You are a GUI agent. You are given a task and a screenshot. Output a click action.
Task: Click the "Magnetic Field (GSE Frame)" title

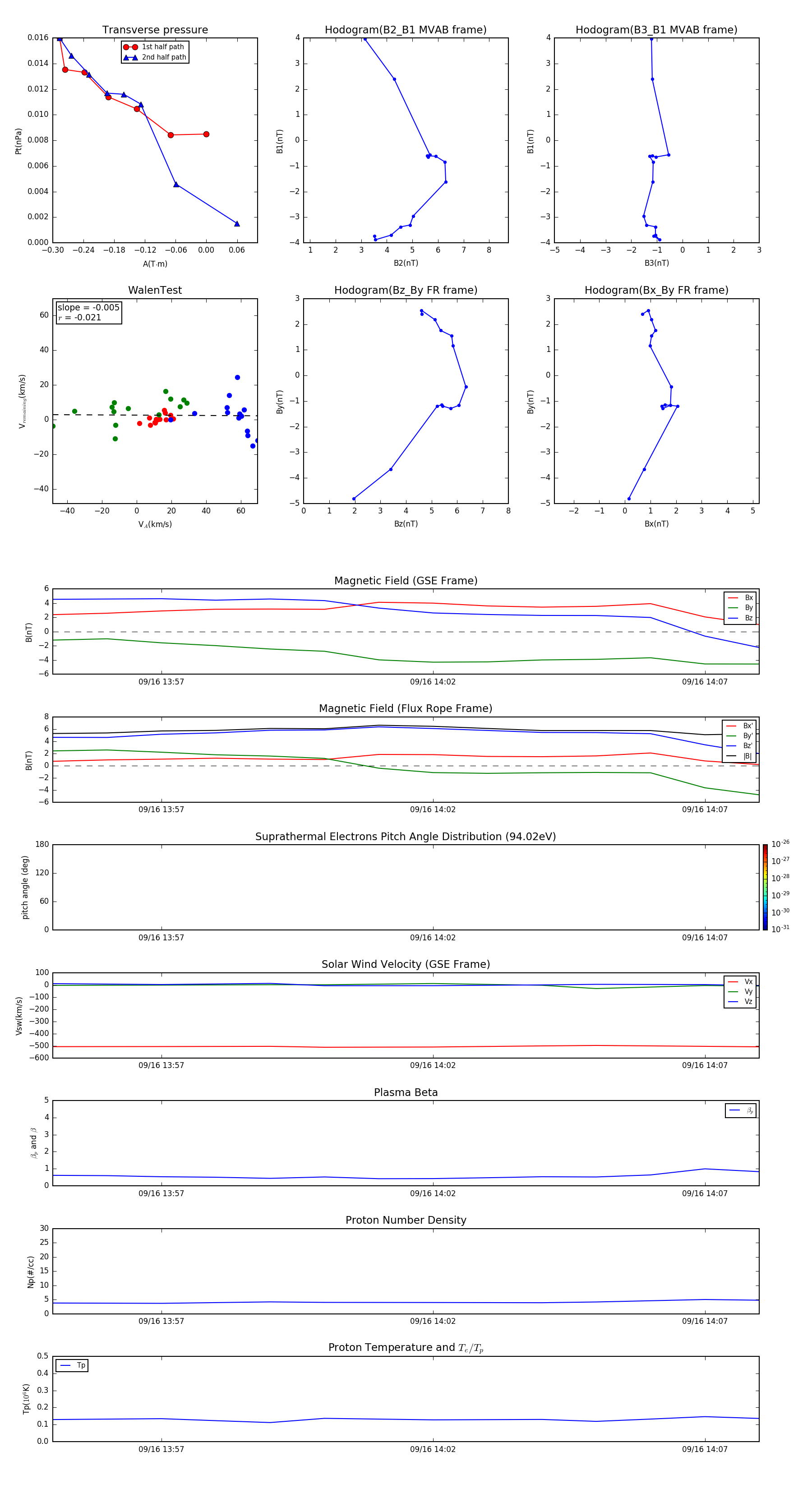click(x=406, y=581)
